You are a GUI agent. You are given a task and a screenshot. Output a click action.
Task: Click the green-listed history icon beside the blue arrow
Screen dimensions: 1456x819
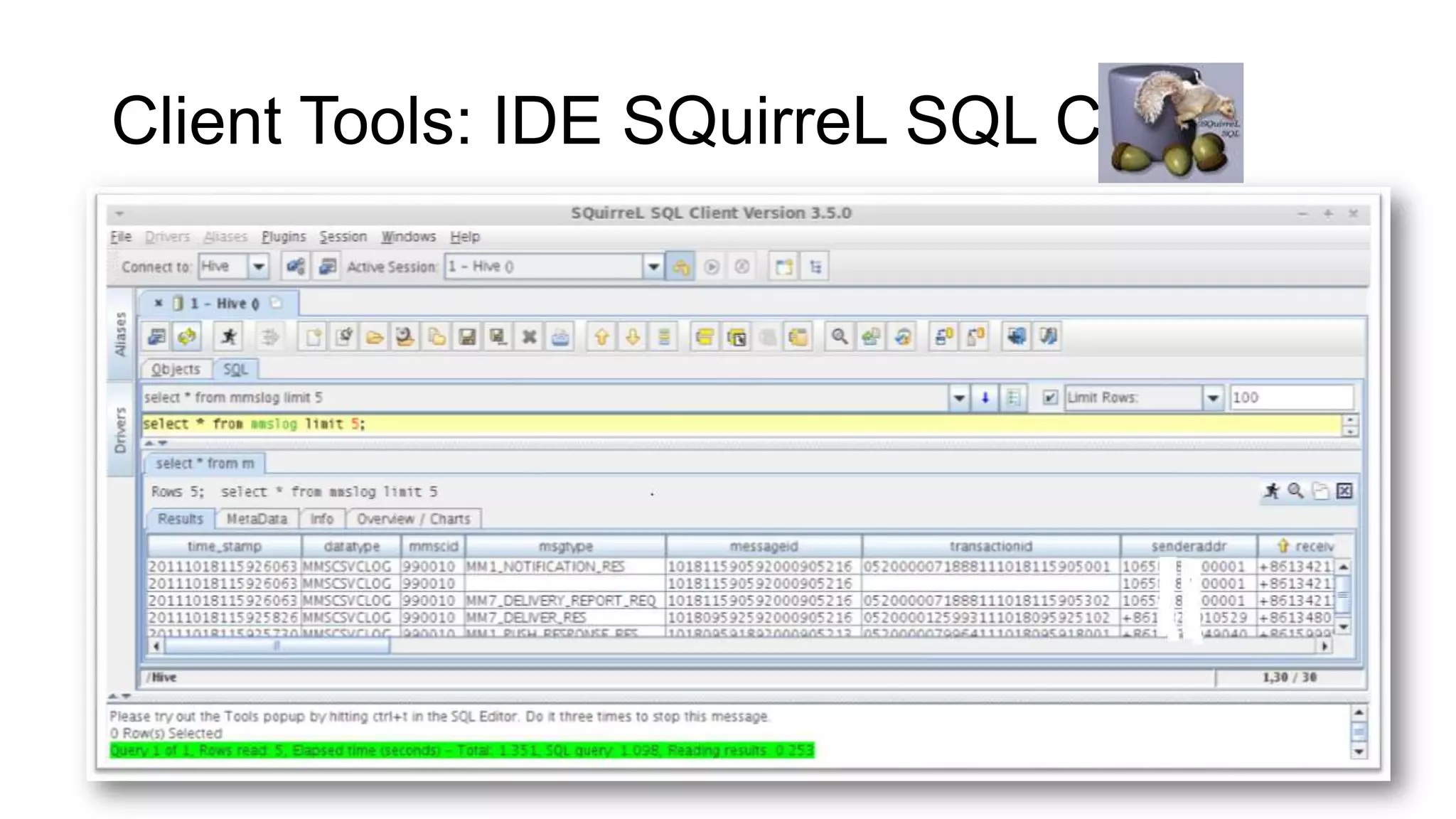tap(1014, 397)
